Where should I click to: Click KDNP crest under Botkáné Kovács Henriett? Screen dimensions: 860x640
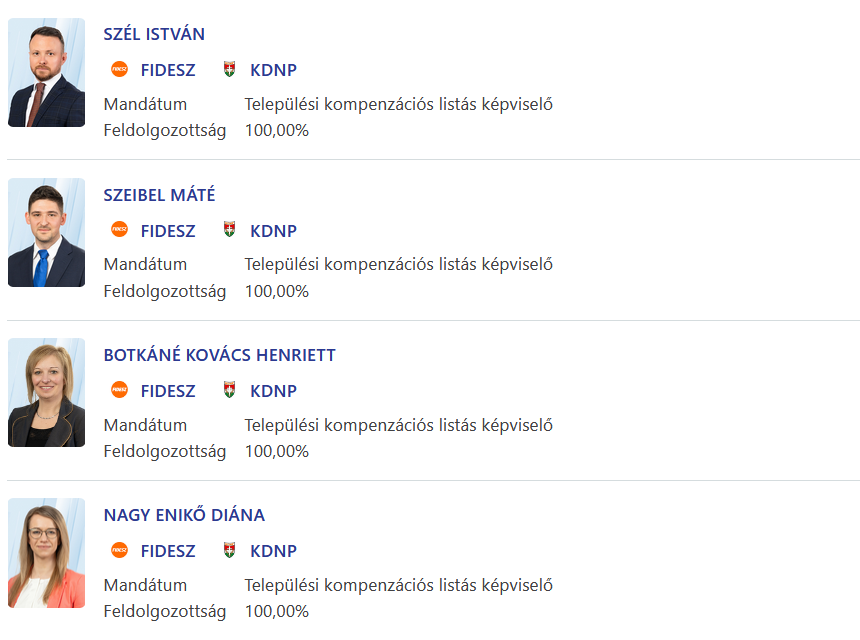230,390
